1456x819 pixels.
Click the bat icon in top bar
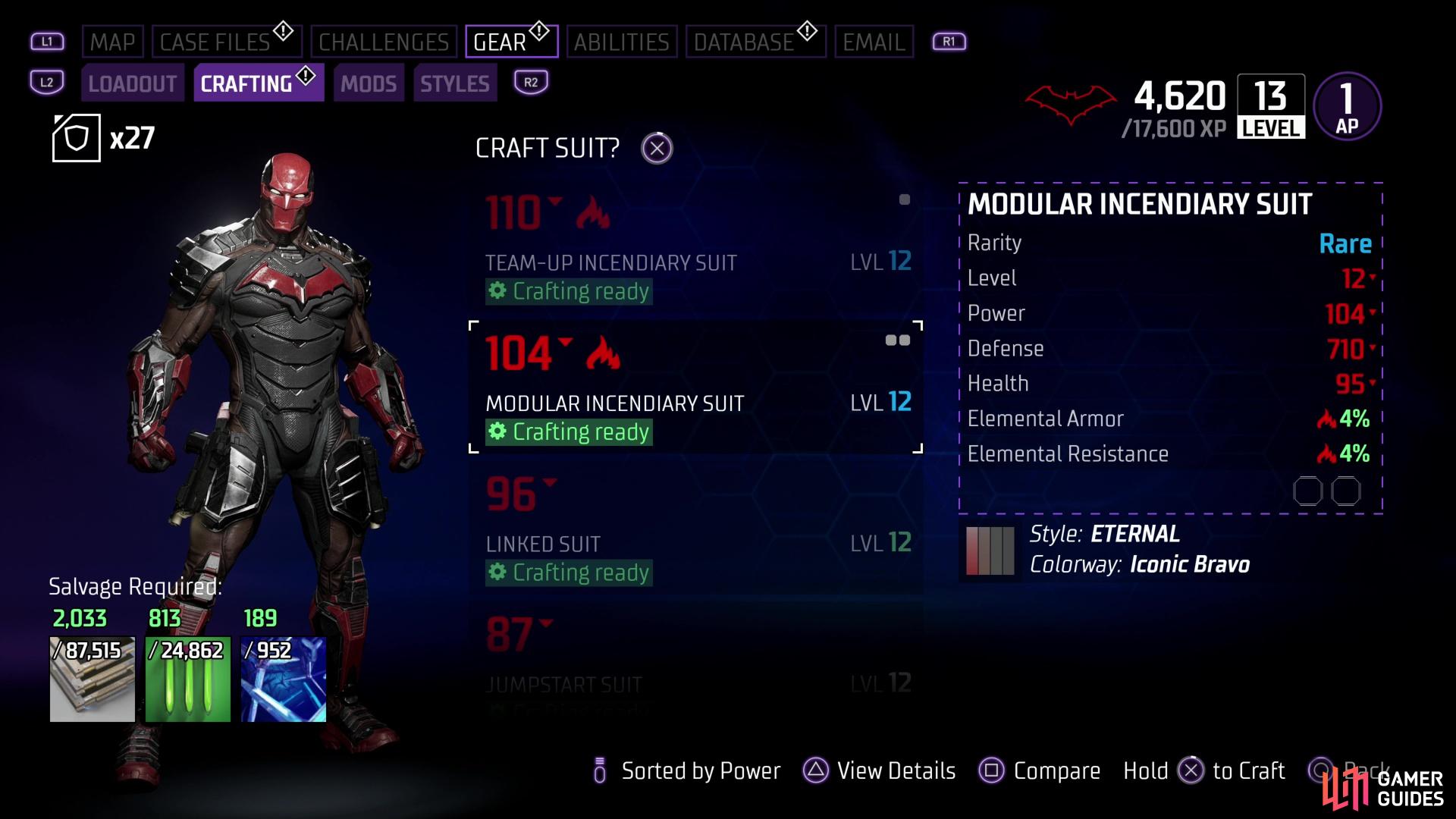1070,98
